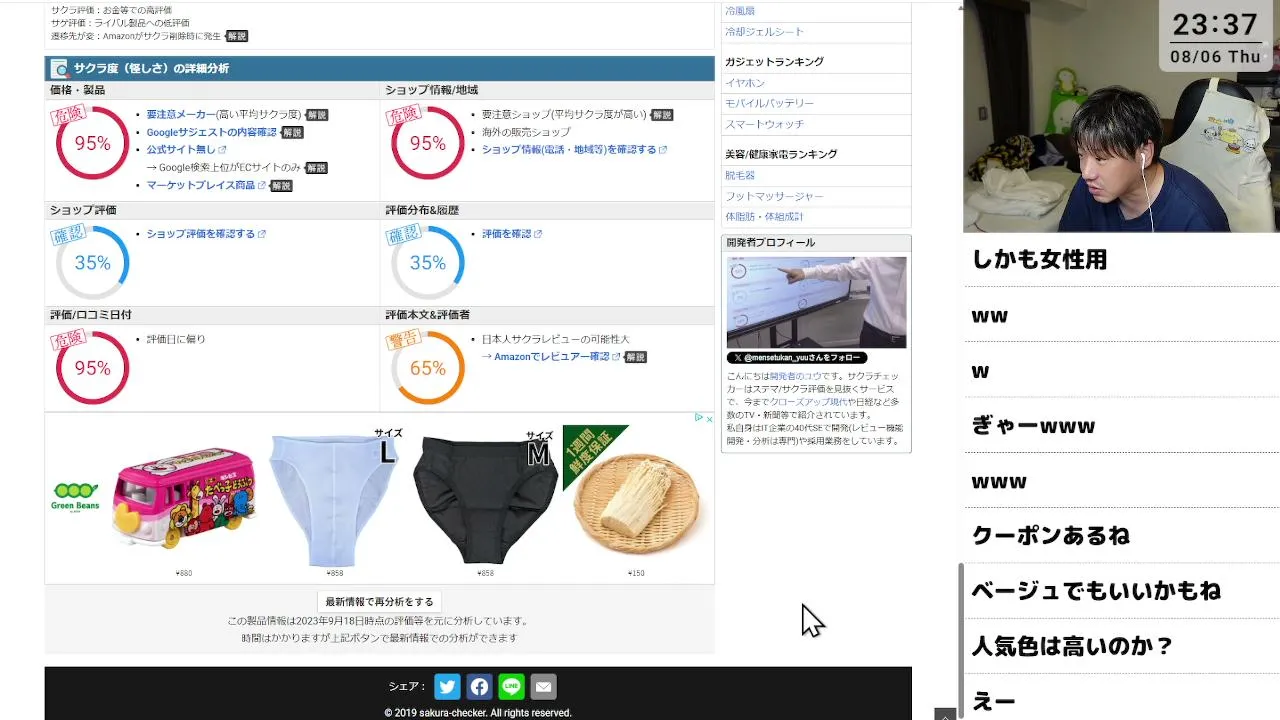Click the 95% gauge under 評価/口コミ日付
Image resolution: width=1280 pixels, height=720 pixels.
pyautogui.click(x=92, y=368)
